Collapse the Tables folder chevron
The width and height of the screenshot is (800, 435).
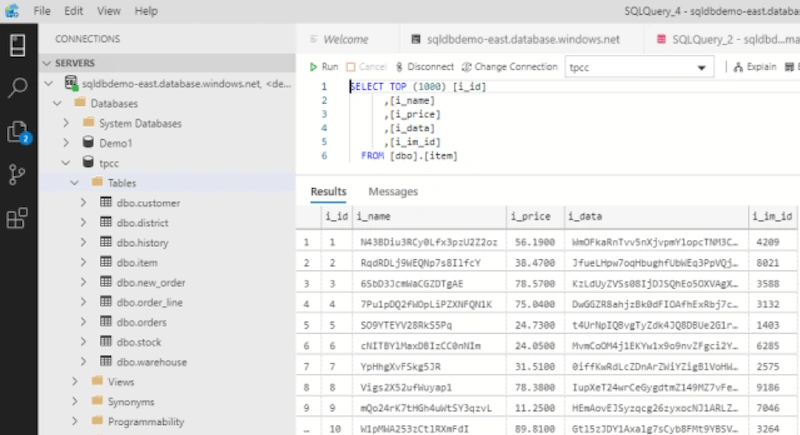tap(74, 183)
